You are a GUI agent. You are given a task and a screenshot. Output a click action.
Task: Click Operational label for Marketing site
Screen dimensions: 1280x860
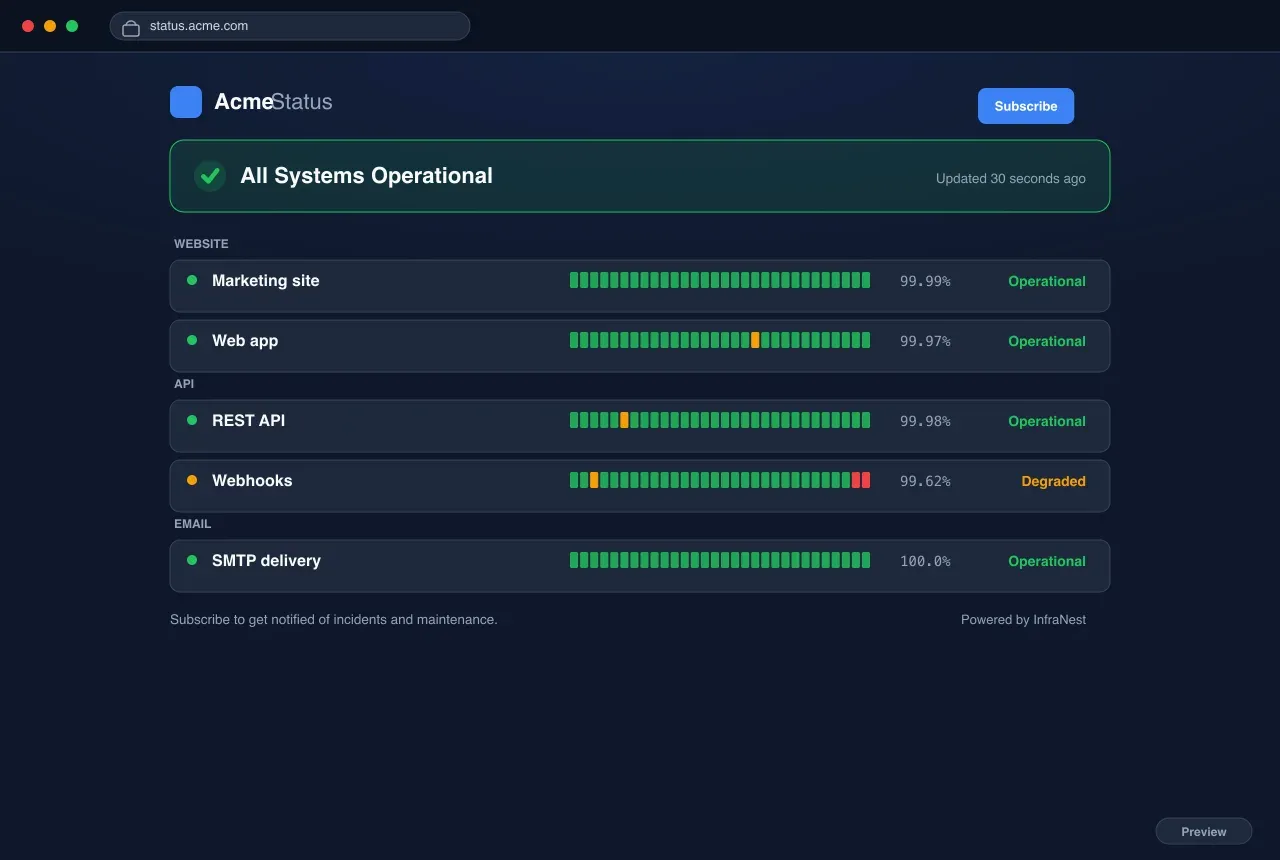click(1047, 281)
